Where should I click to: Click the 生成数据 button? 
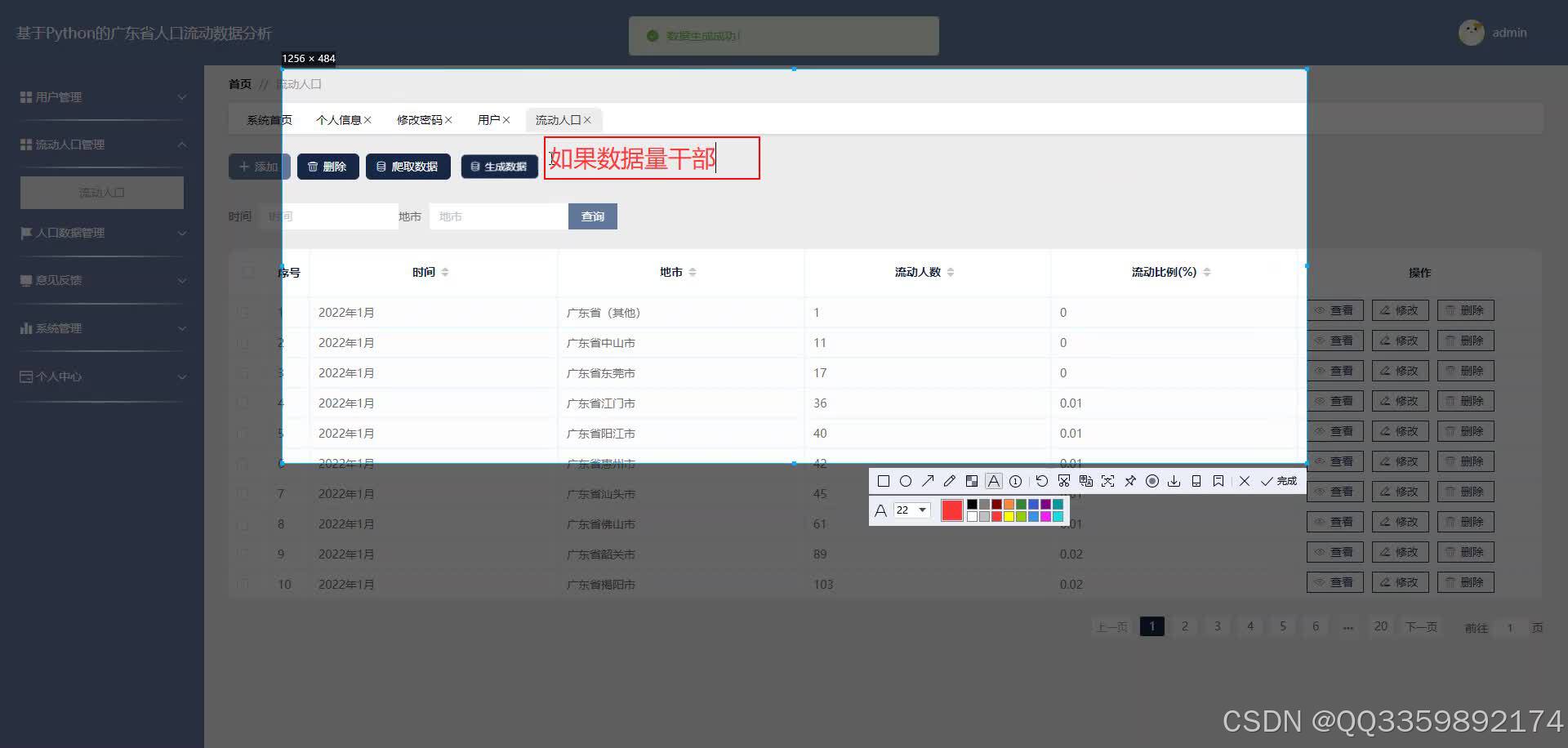[499, 167]
